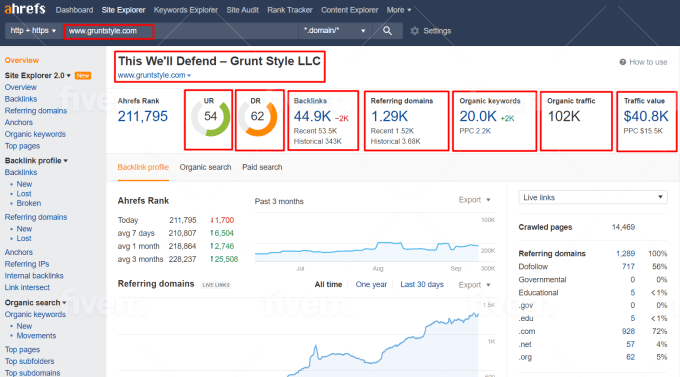Open the 44.9K backlinks count link
680x377 pixels.
pyautogui.click(x=312, y=116)
